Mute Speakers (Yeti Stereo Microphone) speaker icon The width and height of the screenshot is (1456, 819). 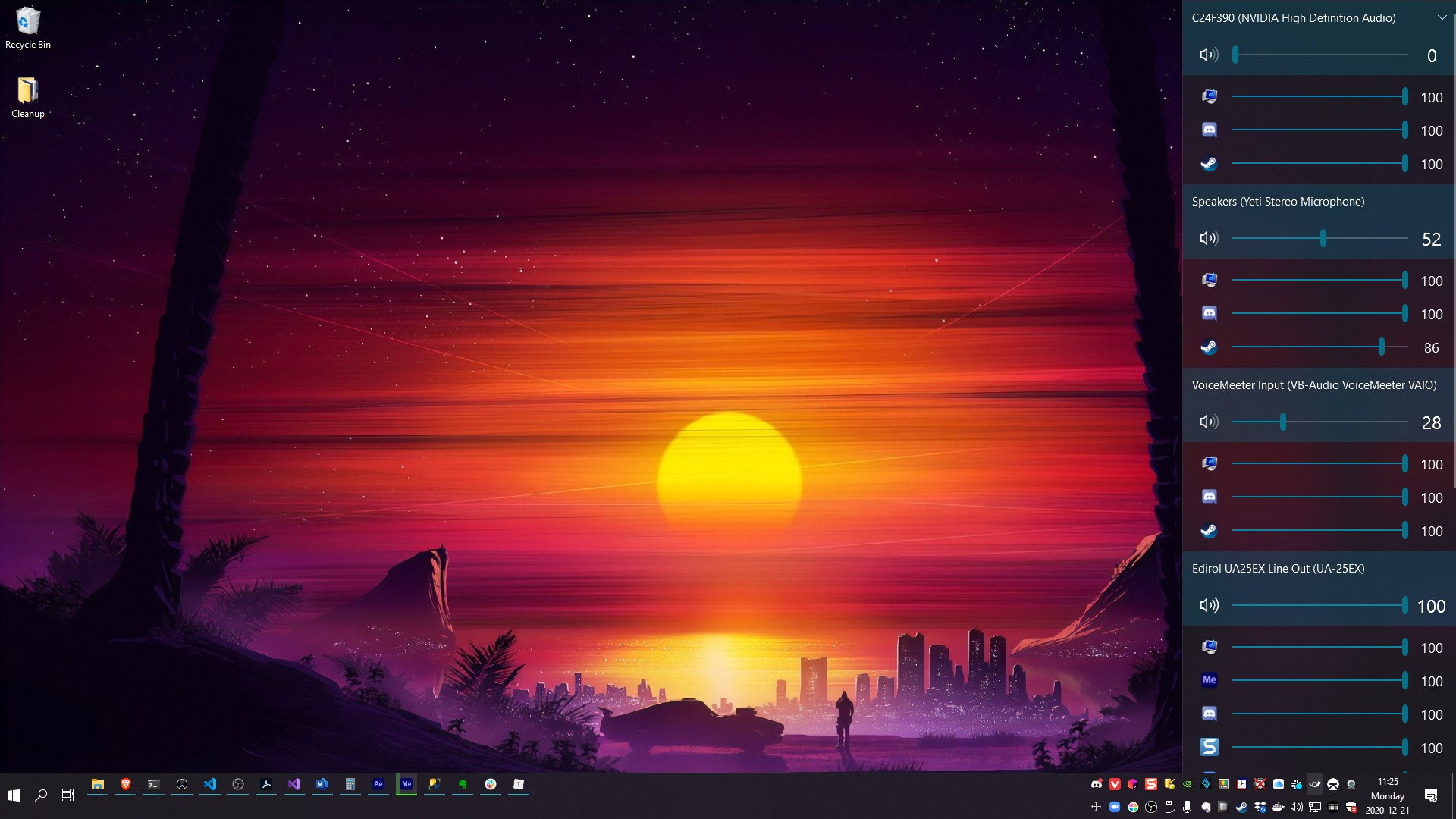tap(1209, 238)
